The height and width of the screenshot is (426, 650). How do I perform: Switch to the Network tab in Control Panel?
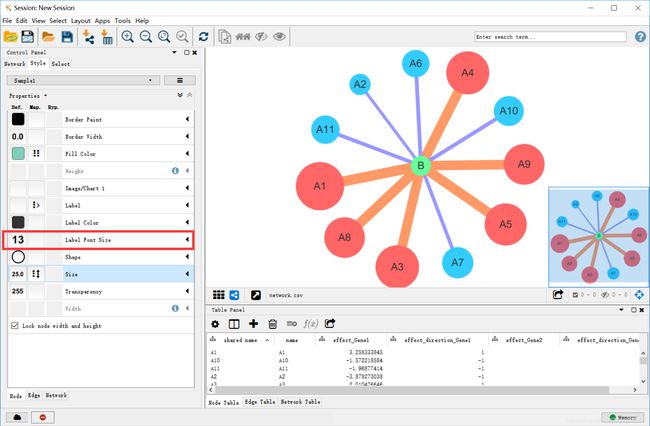click(15, 64)
